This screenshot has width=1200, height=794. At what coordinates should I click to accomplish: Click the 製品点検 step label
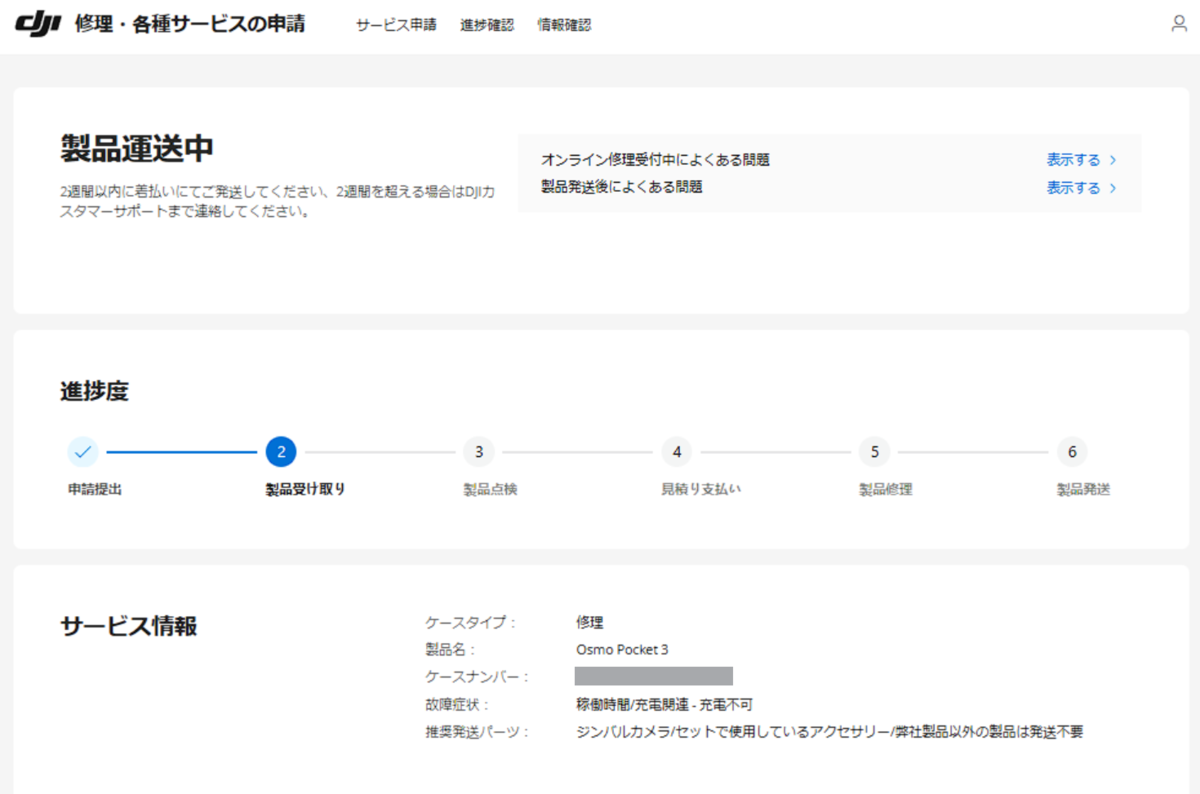(x=490, y=490)
